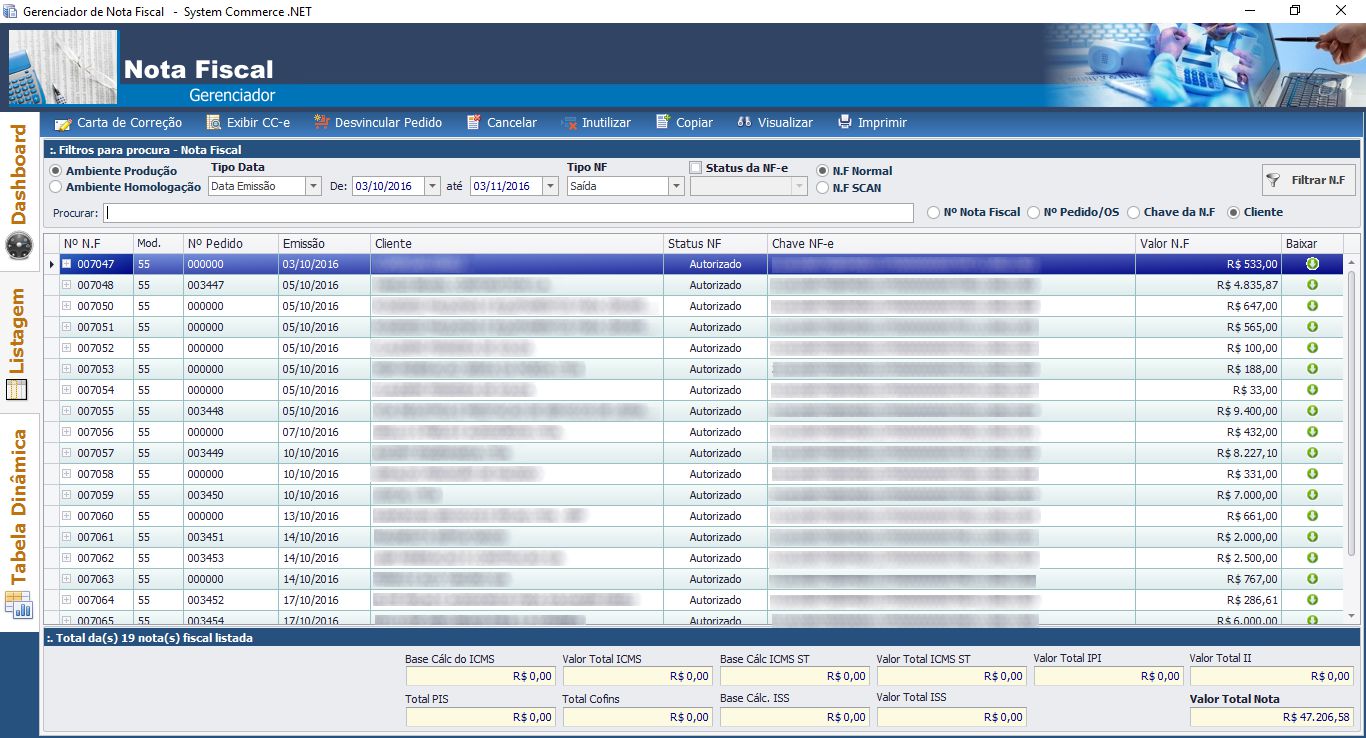Cancel the invoice with Cancelar icon
The width and height of the screenshot is (1366, 738).
(474, 123)
